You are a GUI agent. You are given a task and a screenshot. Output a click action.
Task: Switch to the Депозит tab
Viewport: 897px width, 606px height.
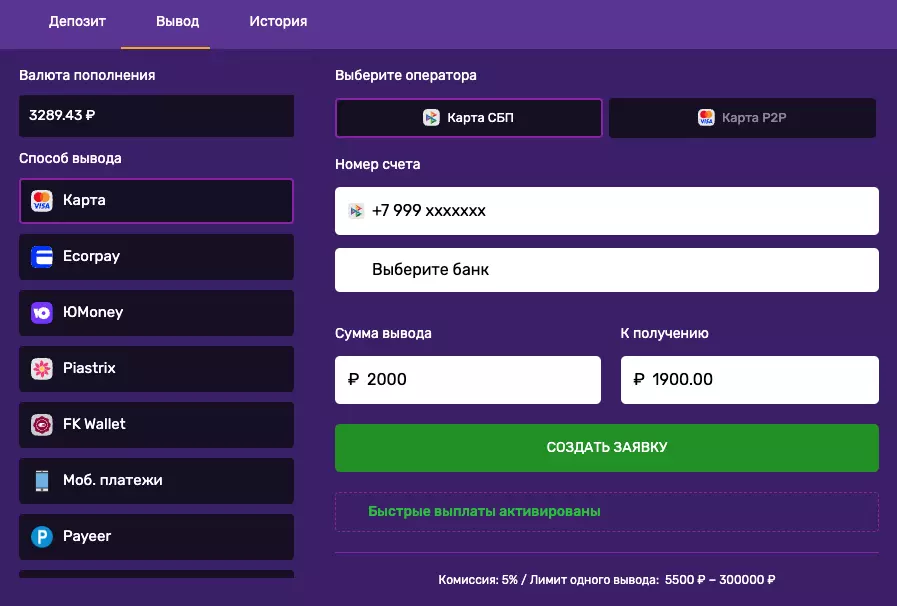(x=77, y=22)
